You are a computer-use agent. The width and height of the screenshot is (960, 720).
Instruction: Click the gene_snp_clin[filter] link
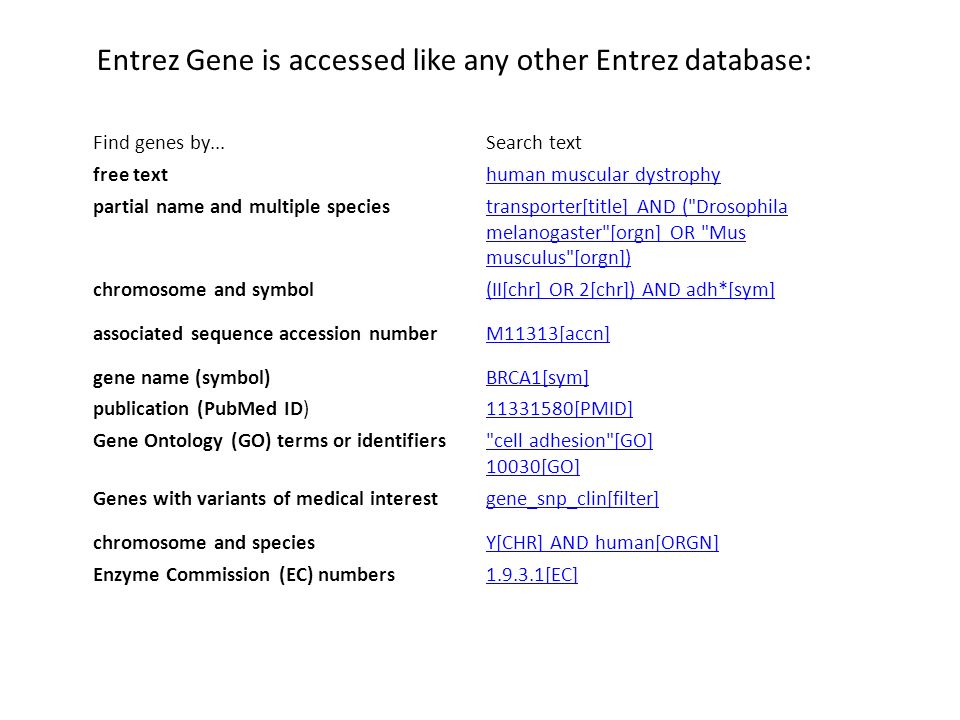pos(572,499)
